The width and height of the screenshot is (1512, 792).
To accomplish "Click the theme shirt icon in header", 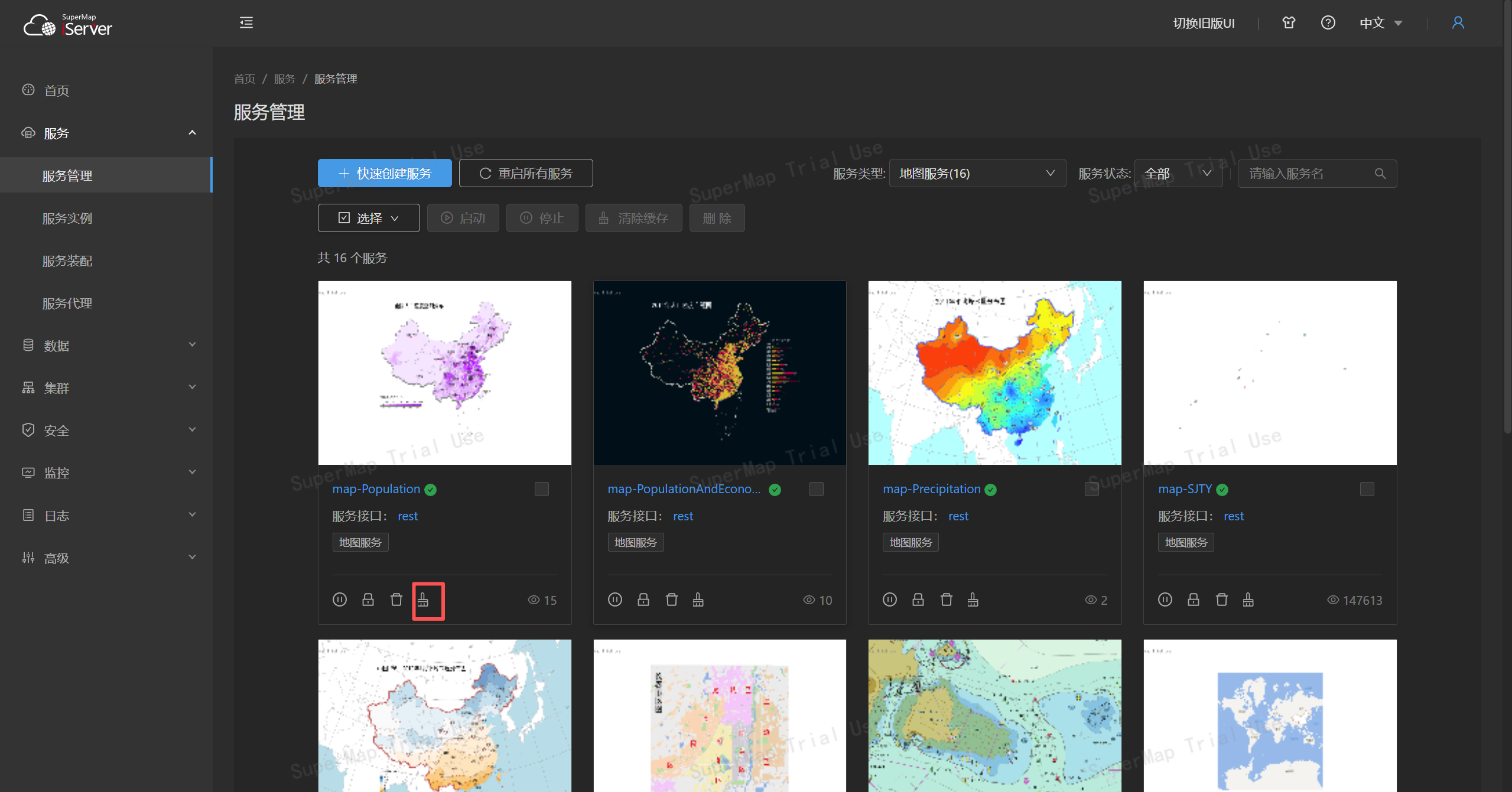I will click(1289, 23).
